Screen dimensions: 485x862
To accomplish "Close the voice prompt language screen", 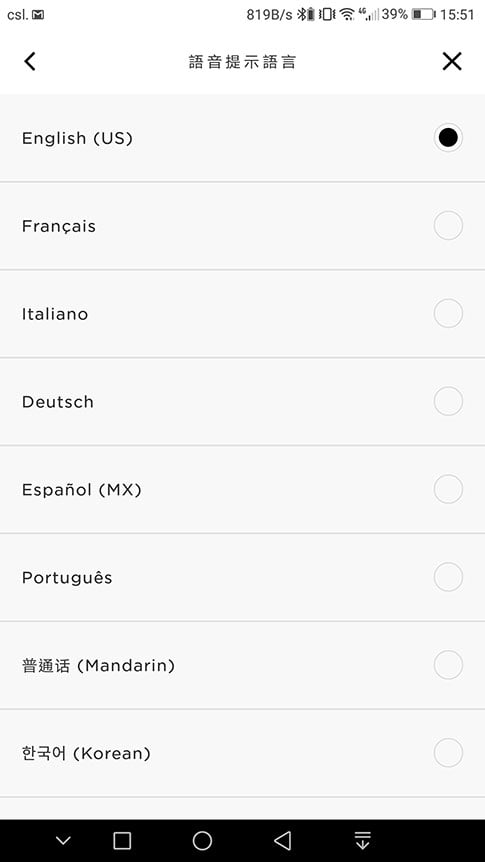I will pyautogui.click(x=452, y=61).
